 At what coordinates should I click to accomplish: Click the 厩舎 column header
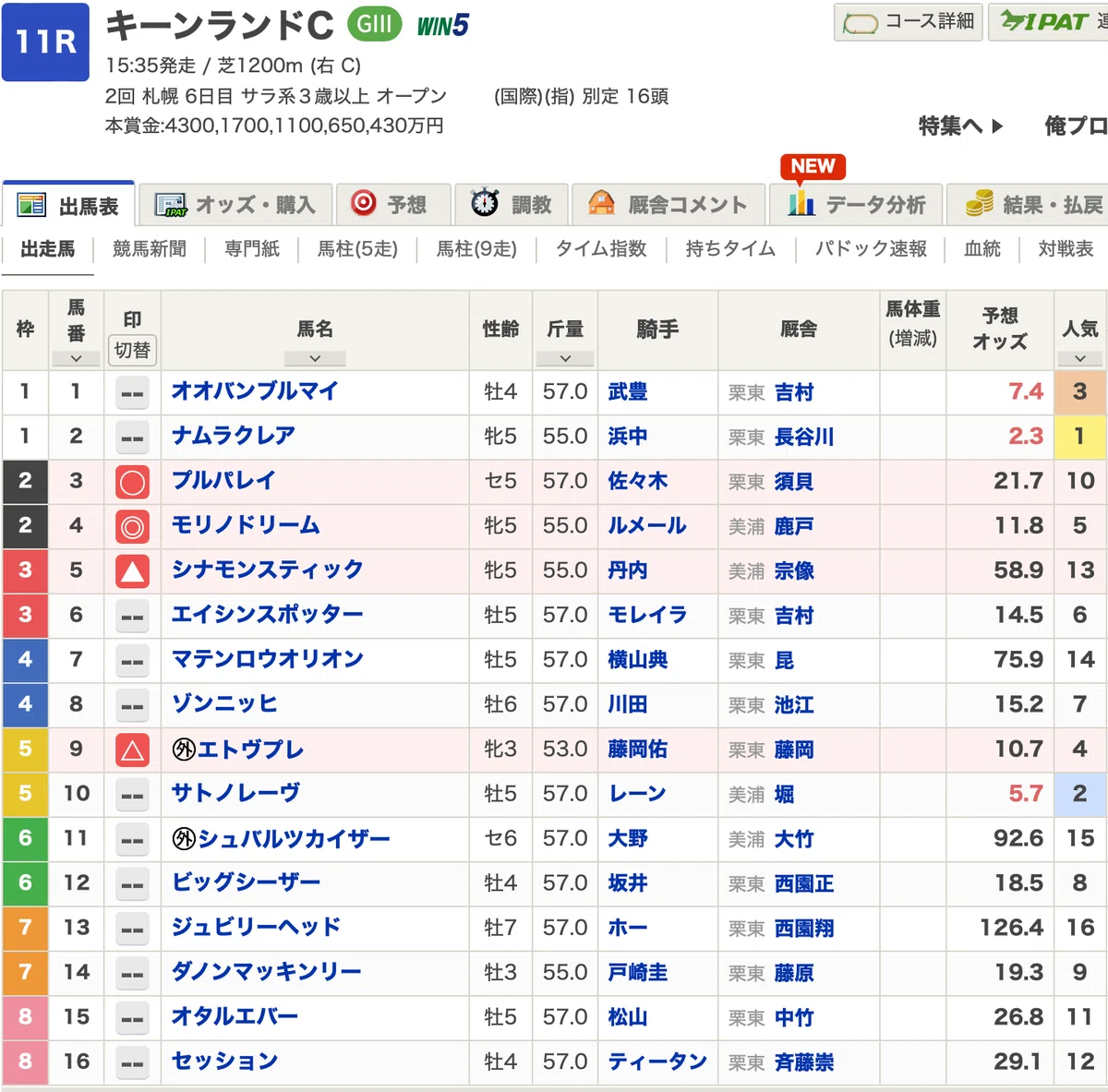coord(799,329)
